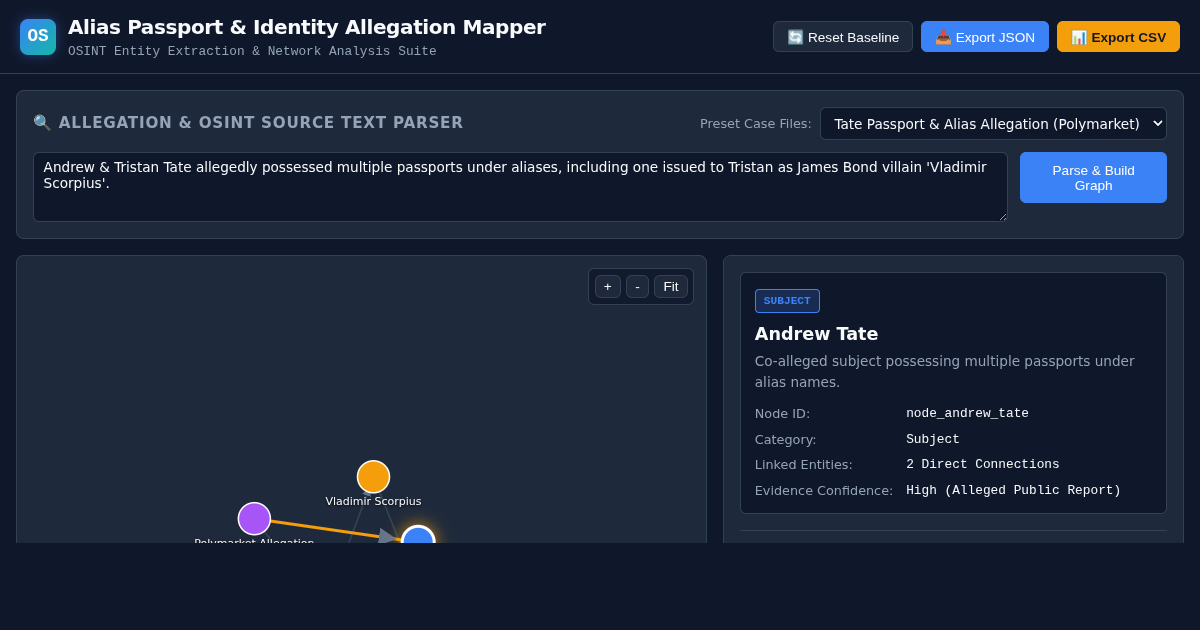1200x630 pixels.
Task: Click the Andrew Tate entity heading
Action: (816, 334)
